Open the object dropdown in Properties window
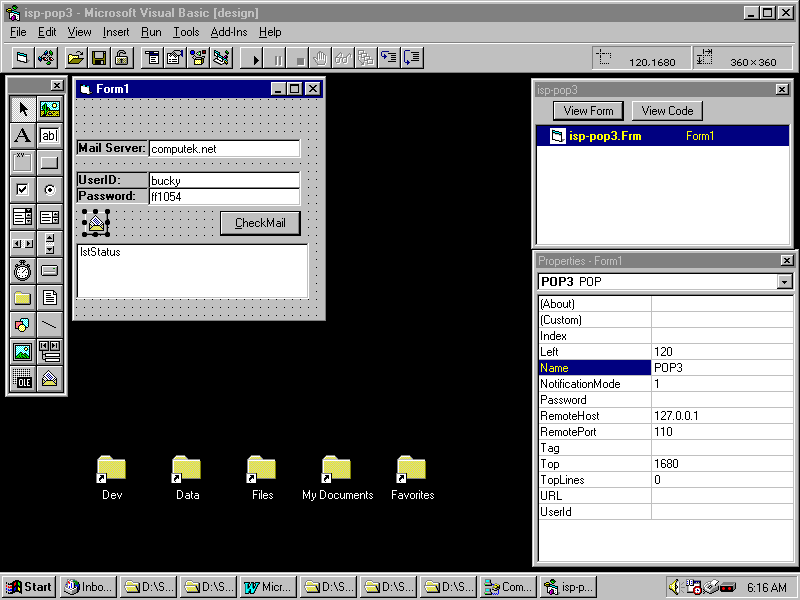Viewport: 800px width, 600px height. (783, 282)
